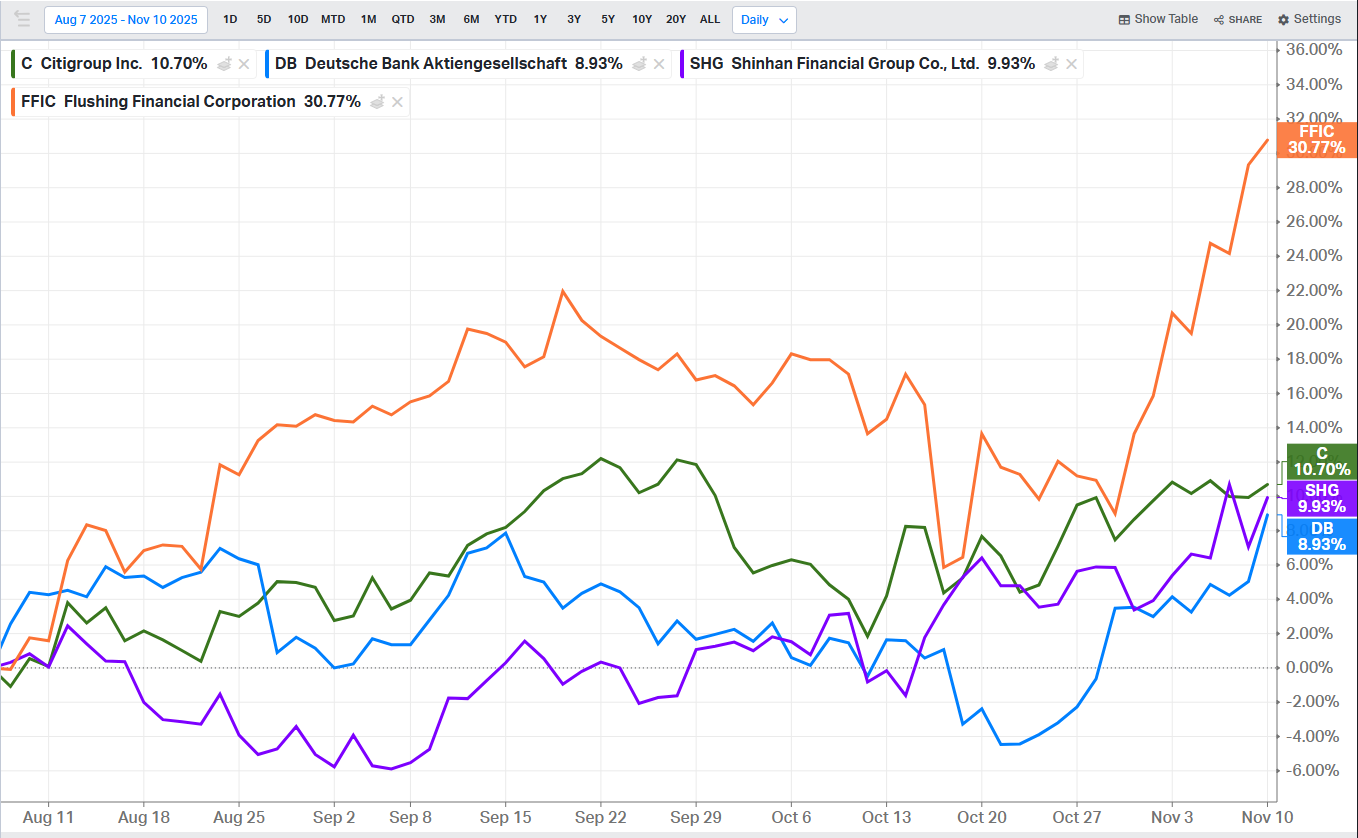Select the 10Y time range

[x=642, y=19]
